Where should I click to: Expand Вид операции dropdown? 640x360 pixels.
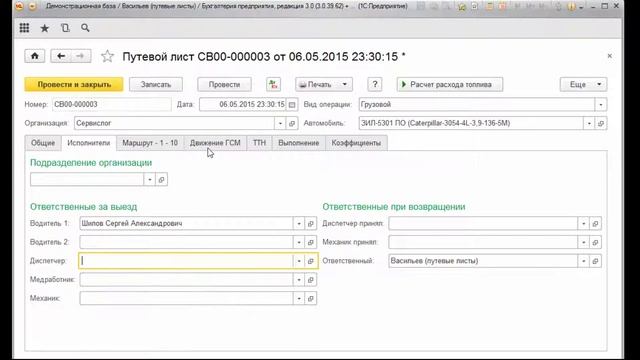(x=601, y=104)
